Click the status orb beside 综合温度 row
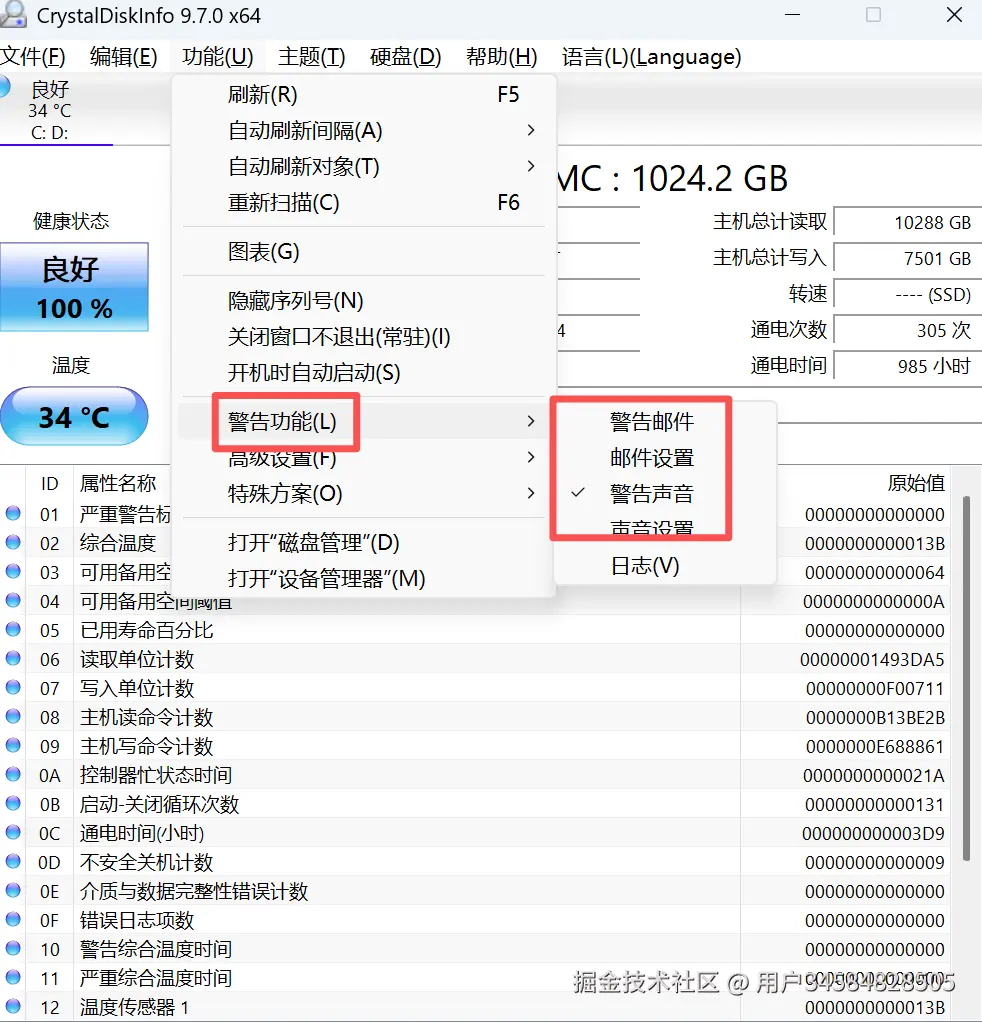The image size is (982, 1022). 13,542
